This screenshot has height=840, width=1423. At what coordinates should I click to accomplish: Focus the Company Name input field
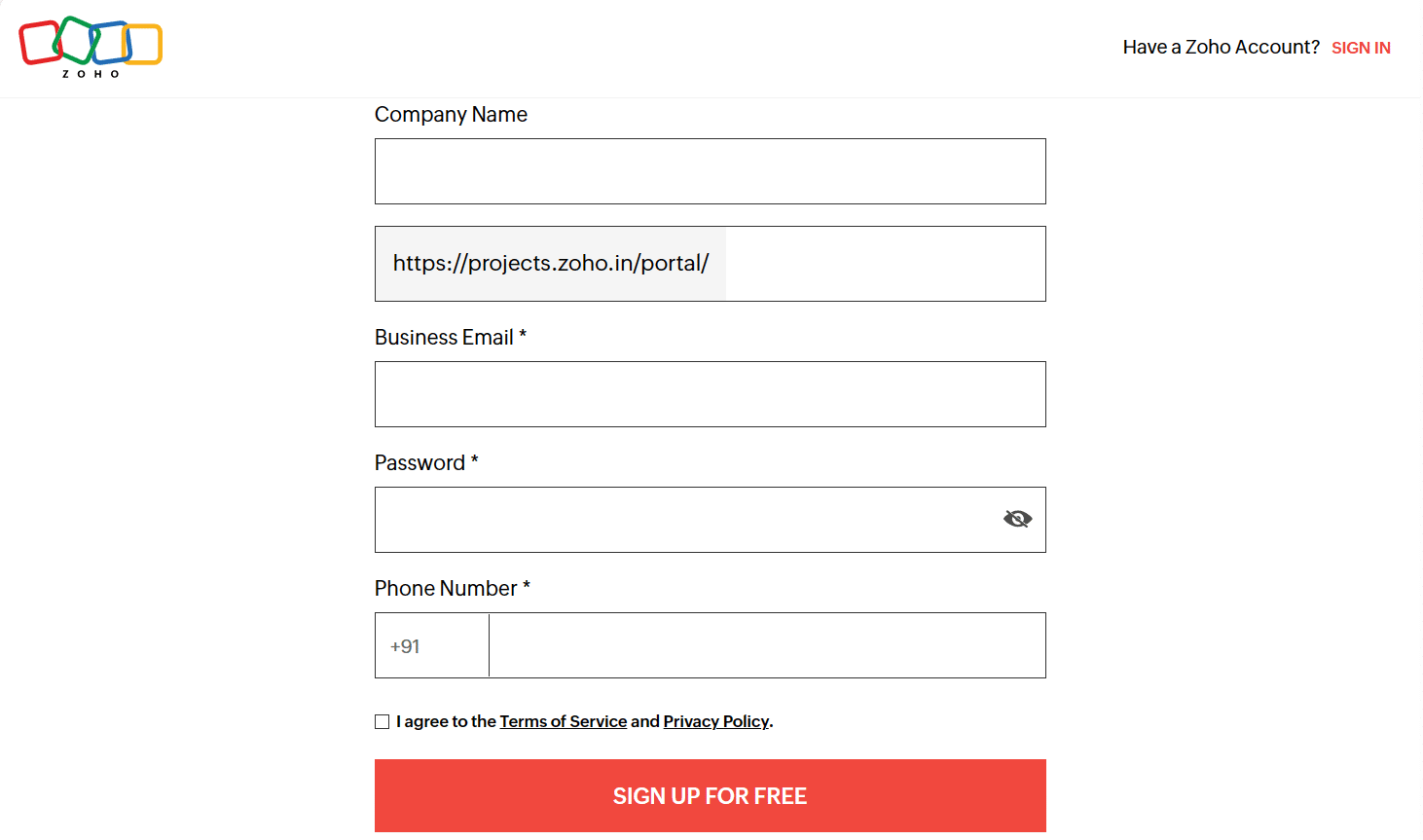pos(711,171)
